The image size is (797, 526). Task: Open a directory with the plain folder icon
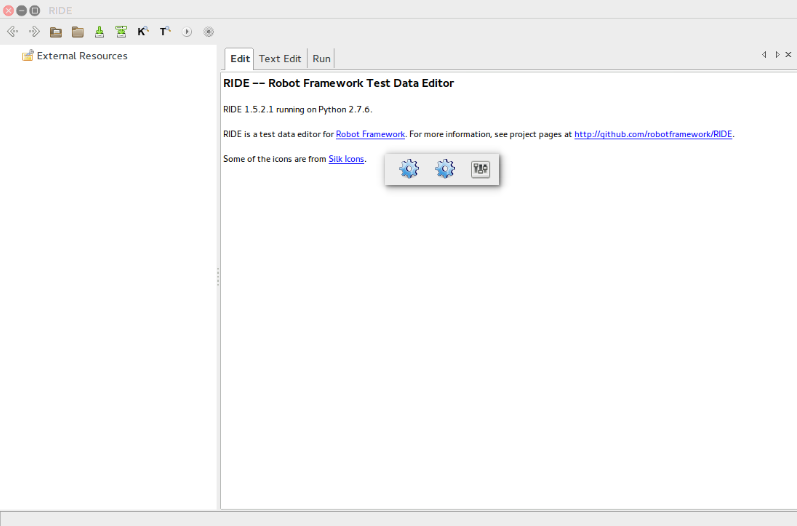pos(78,32)
